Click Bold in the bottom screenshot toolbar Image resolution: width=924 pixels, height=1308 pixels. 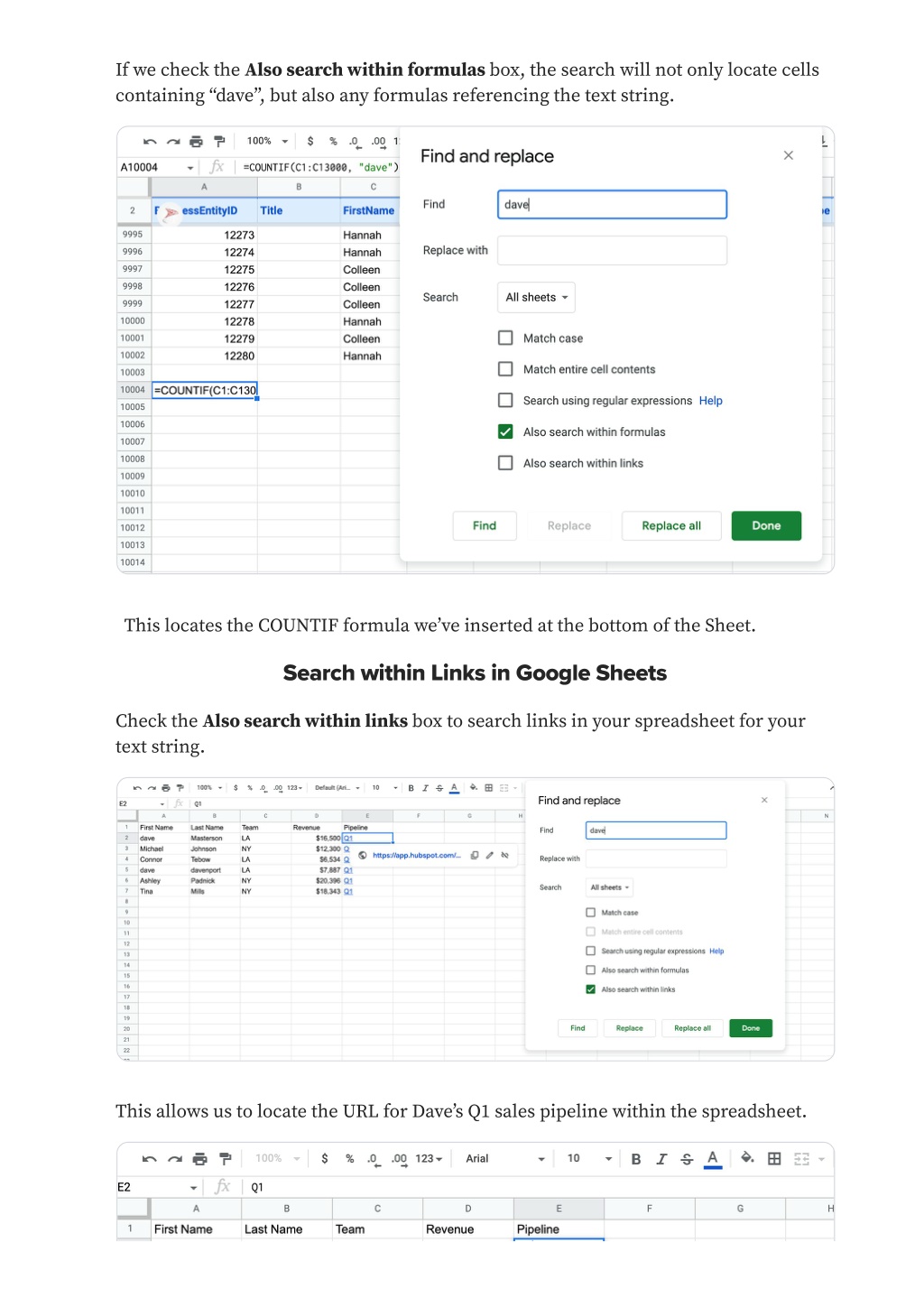pyautogui.click(x=636, y=1160)
